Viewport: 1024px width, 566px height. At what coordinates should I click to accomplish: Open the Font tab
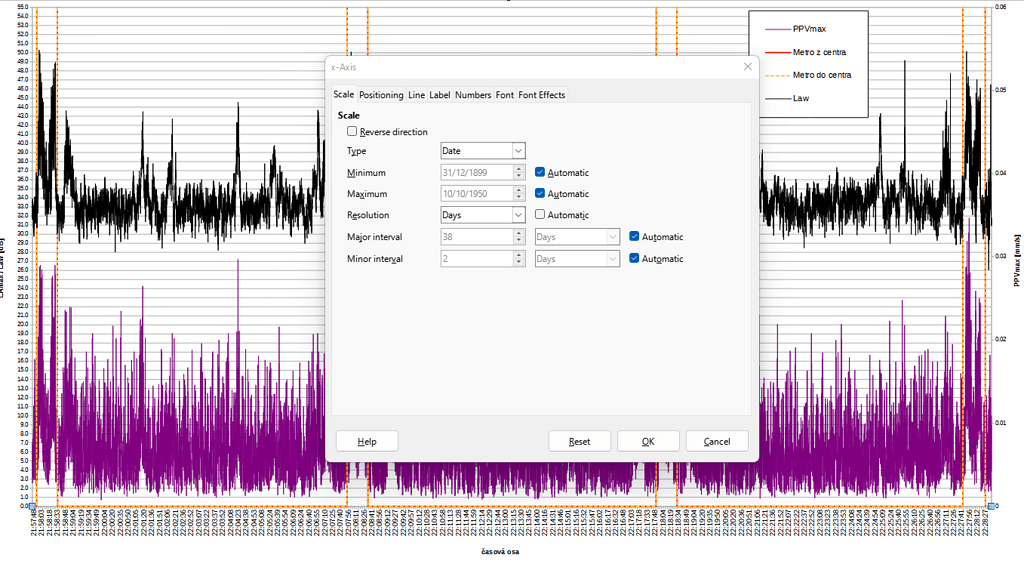click(x=504, y=95)
